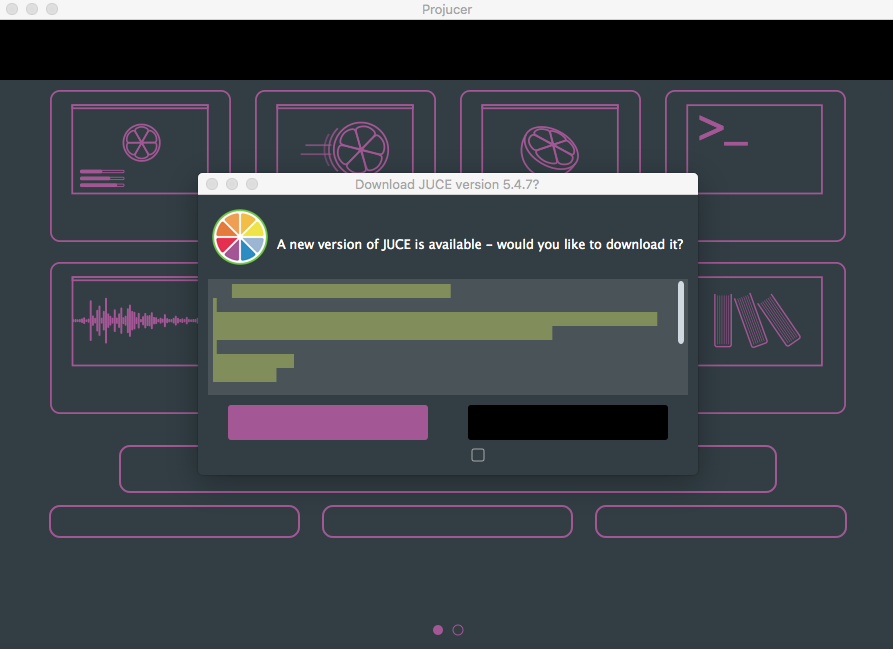This screenshot has height=649, width=893.
Task: Close the Download JUCE version dialog
Action: tap(212, 184)
